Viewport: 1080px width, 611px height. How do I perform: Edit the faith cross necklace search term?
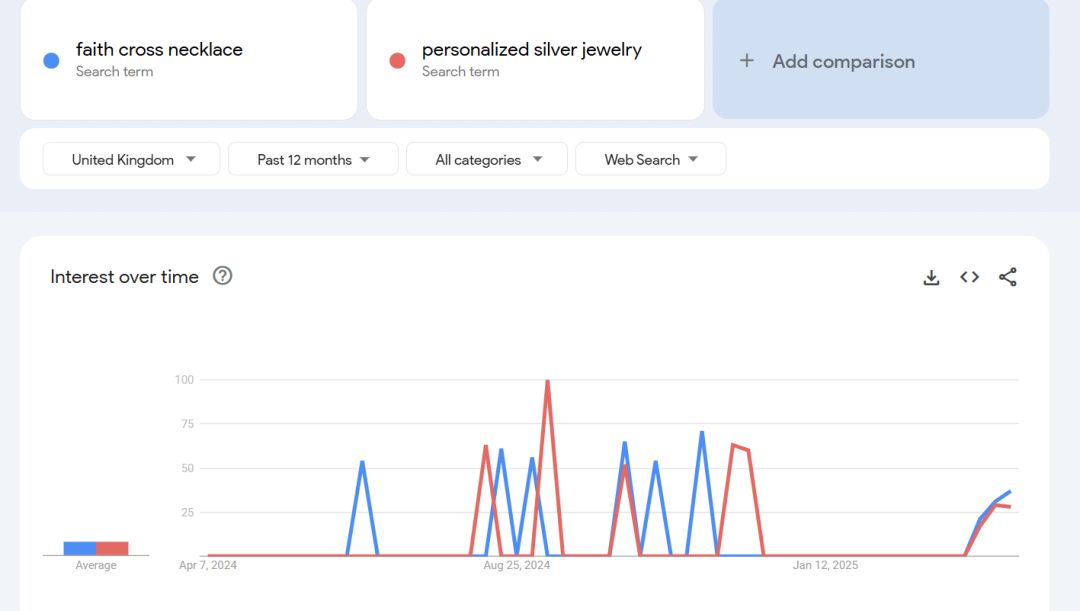click(x=159, y=50)
